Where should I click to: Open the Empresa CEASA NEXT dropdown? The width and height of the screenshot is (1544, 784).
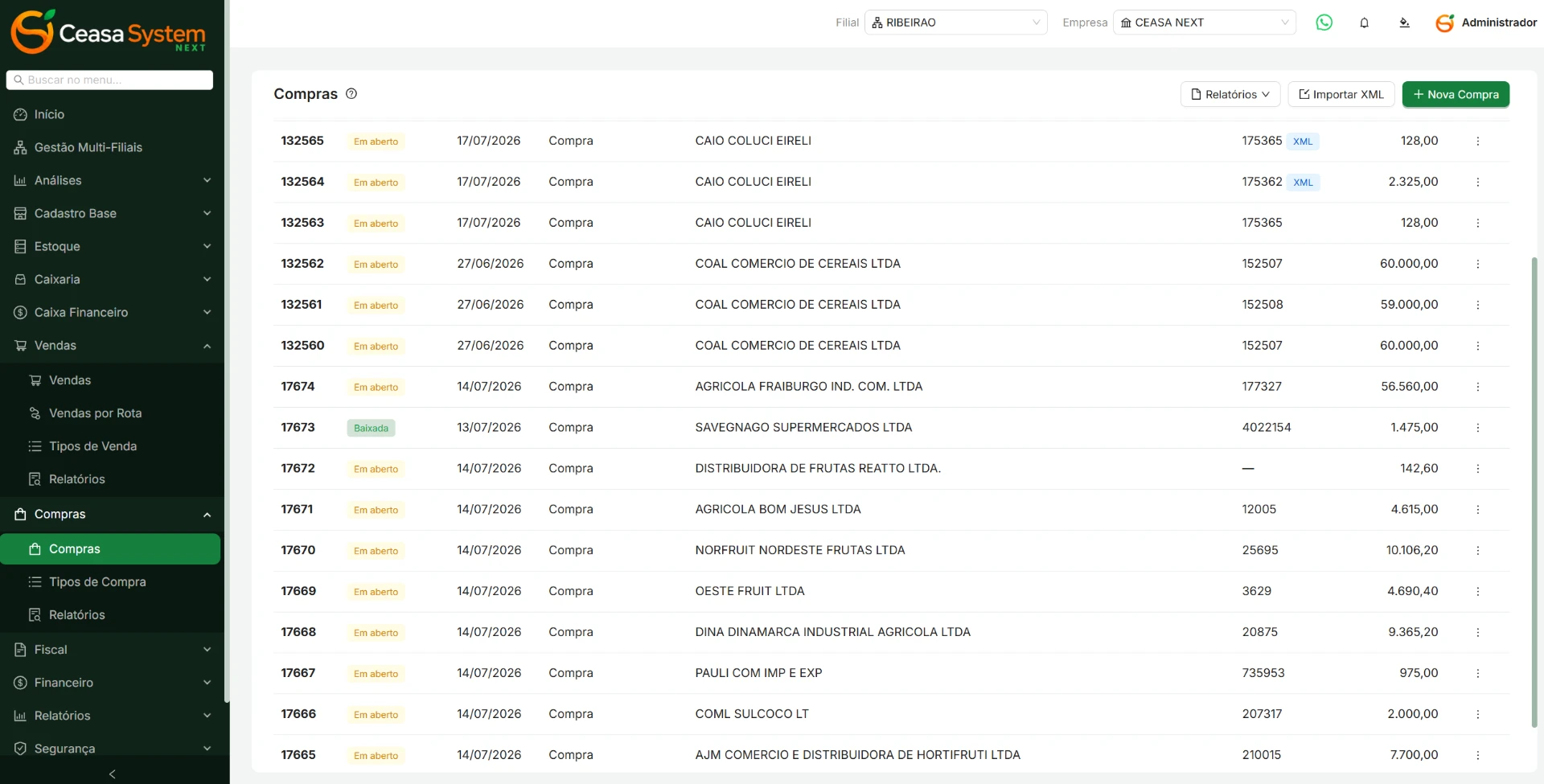[1205, 23]
